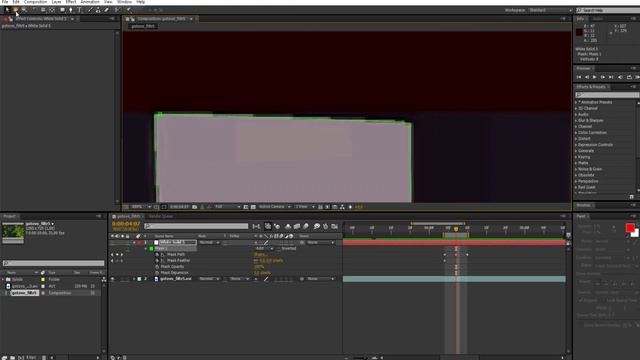Open the 1 View layout dropdown
Viewport: 640px width, 360px height.
[305, 207]
